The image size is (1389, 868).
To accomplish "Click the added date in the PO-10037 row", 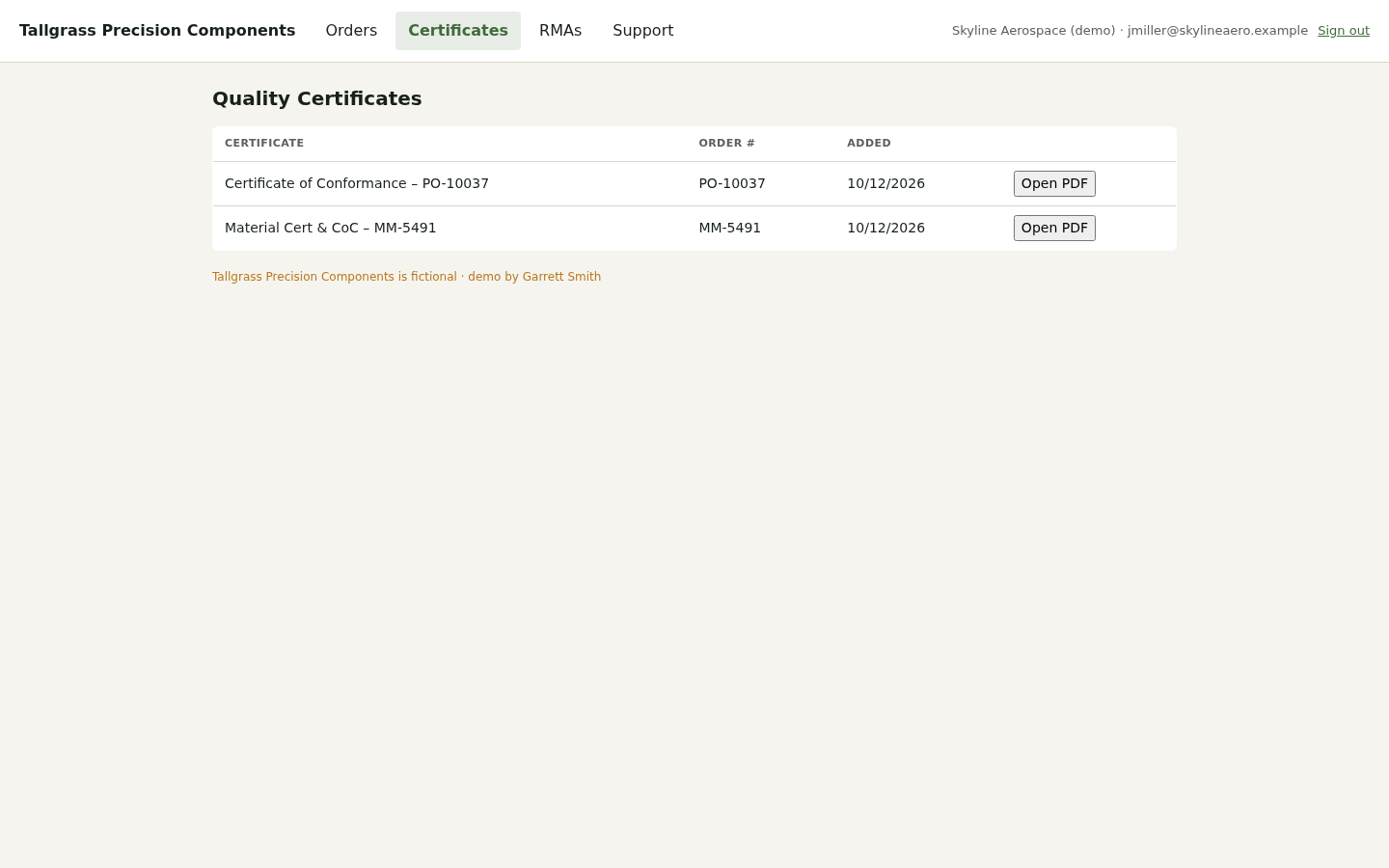I will (886, 183).
